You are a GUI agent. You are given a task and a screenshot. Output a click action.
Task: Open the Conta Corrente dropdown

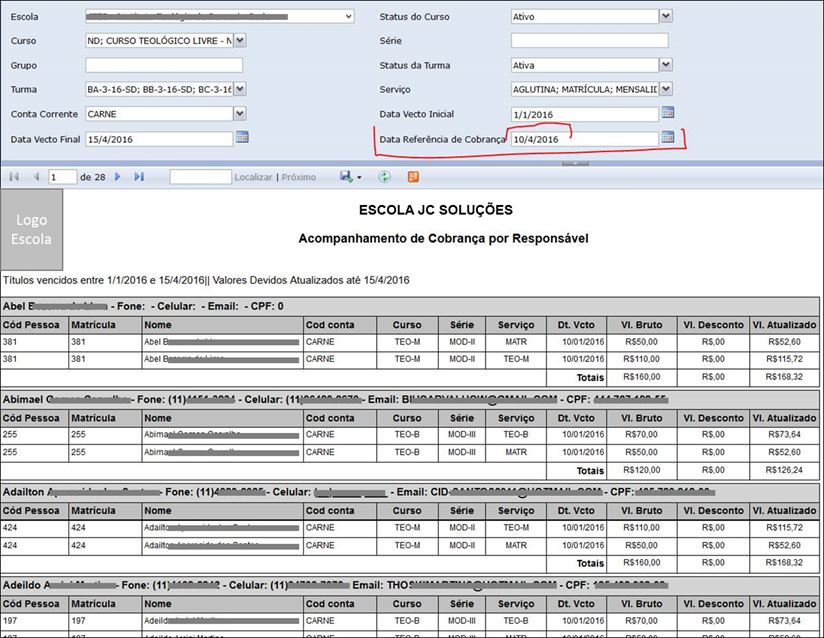coord(240,114)
